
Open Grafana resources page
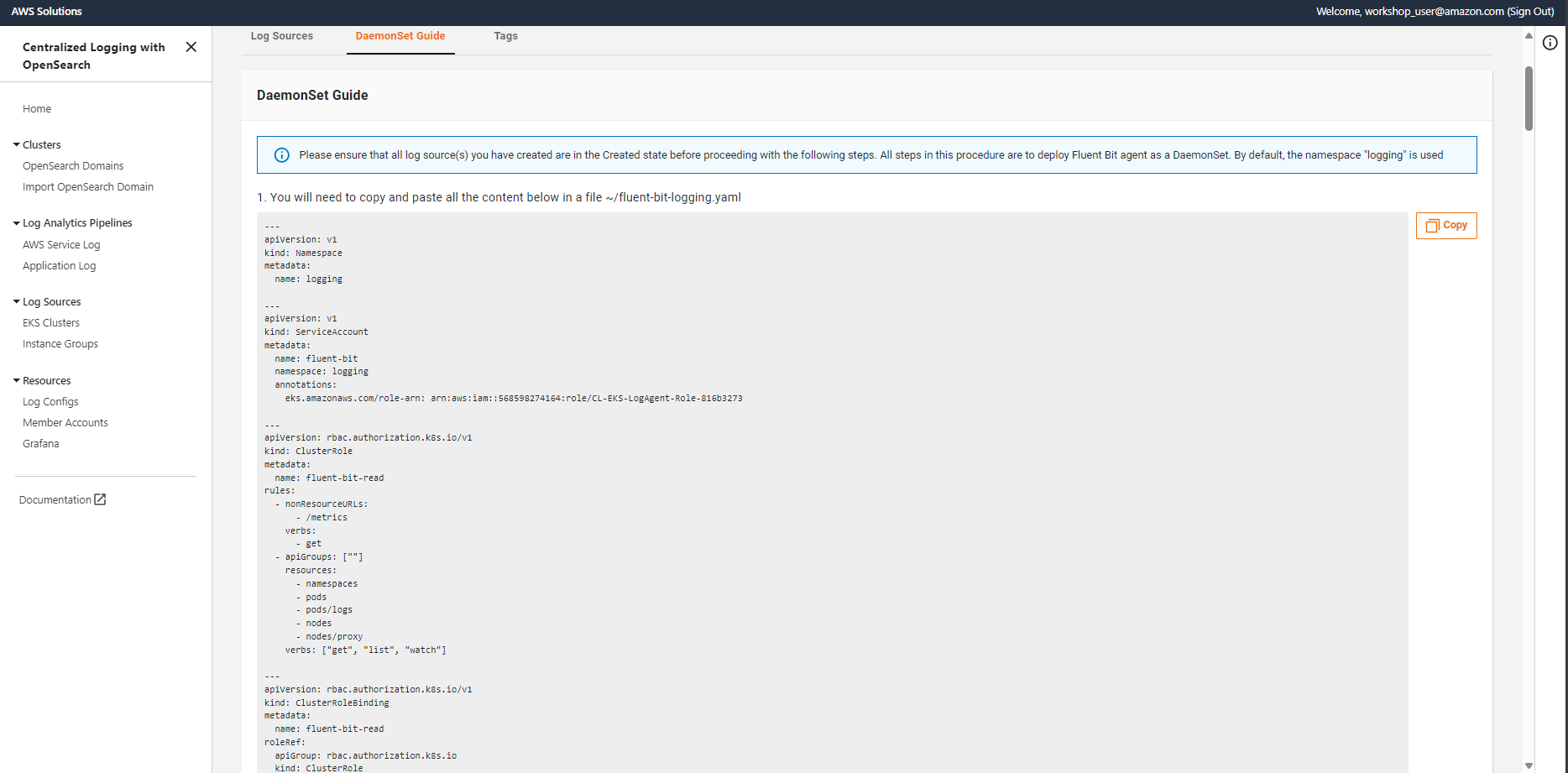(x=41, y=444)
